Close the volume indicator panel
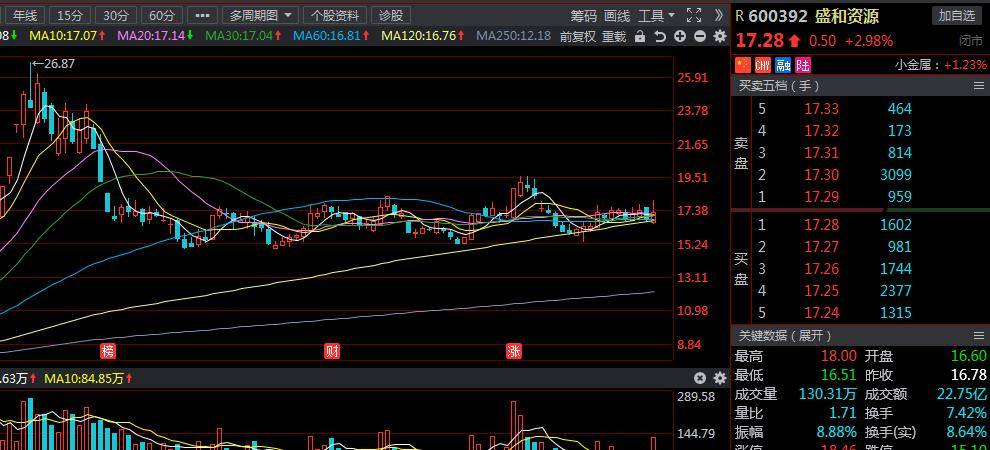Image resolution: width=990 pixels, height=450 pixels. pyautogui.click(x=700, y=378)
